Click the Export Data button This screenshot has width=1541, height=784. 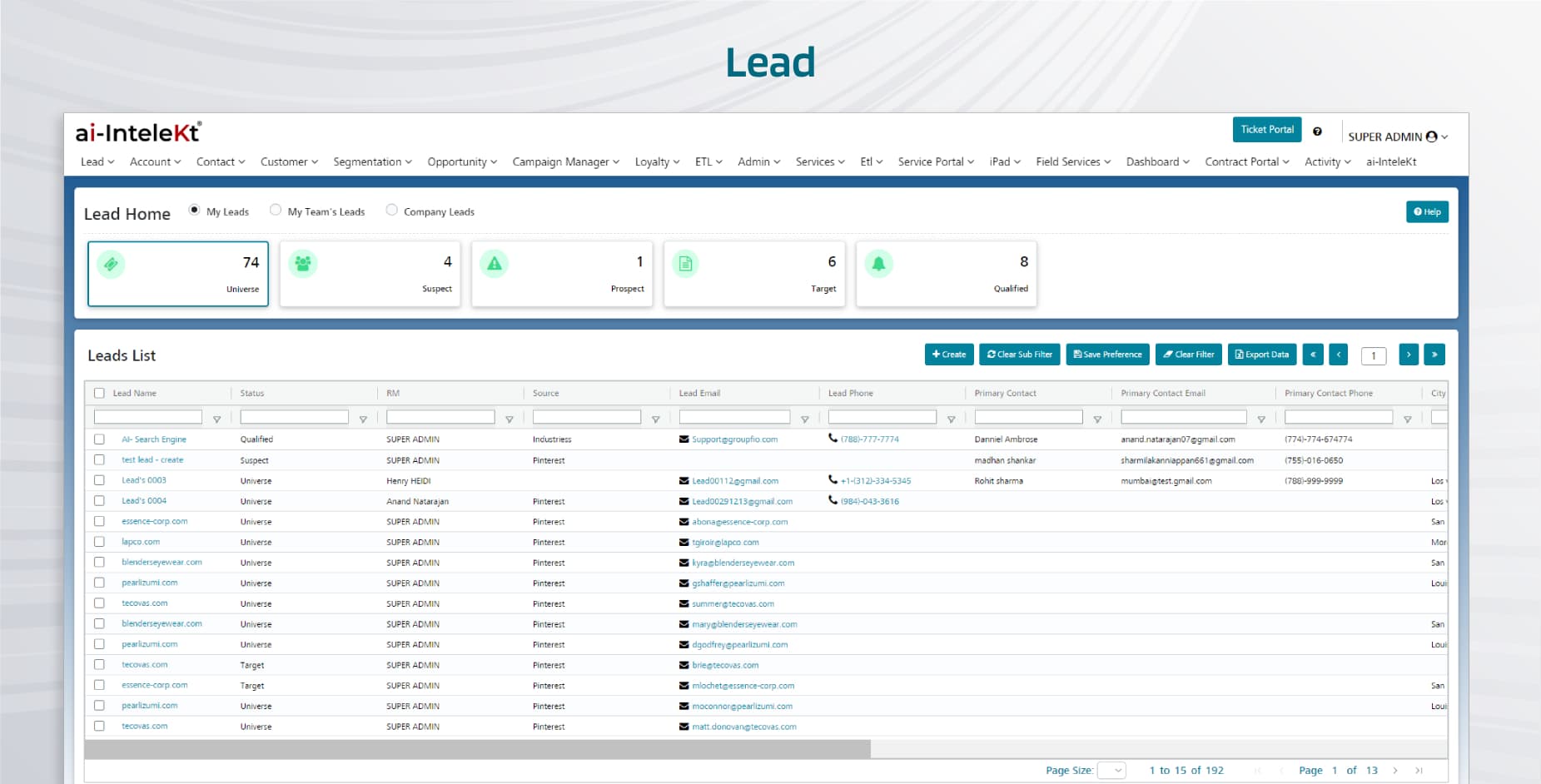click(x=1261, y=355)
